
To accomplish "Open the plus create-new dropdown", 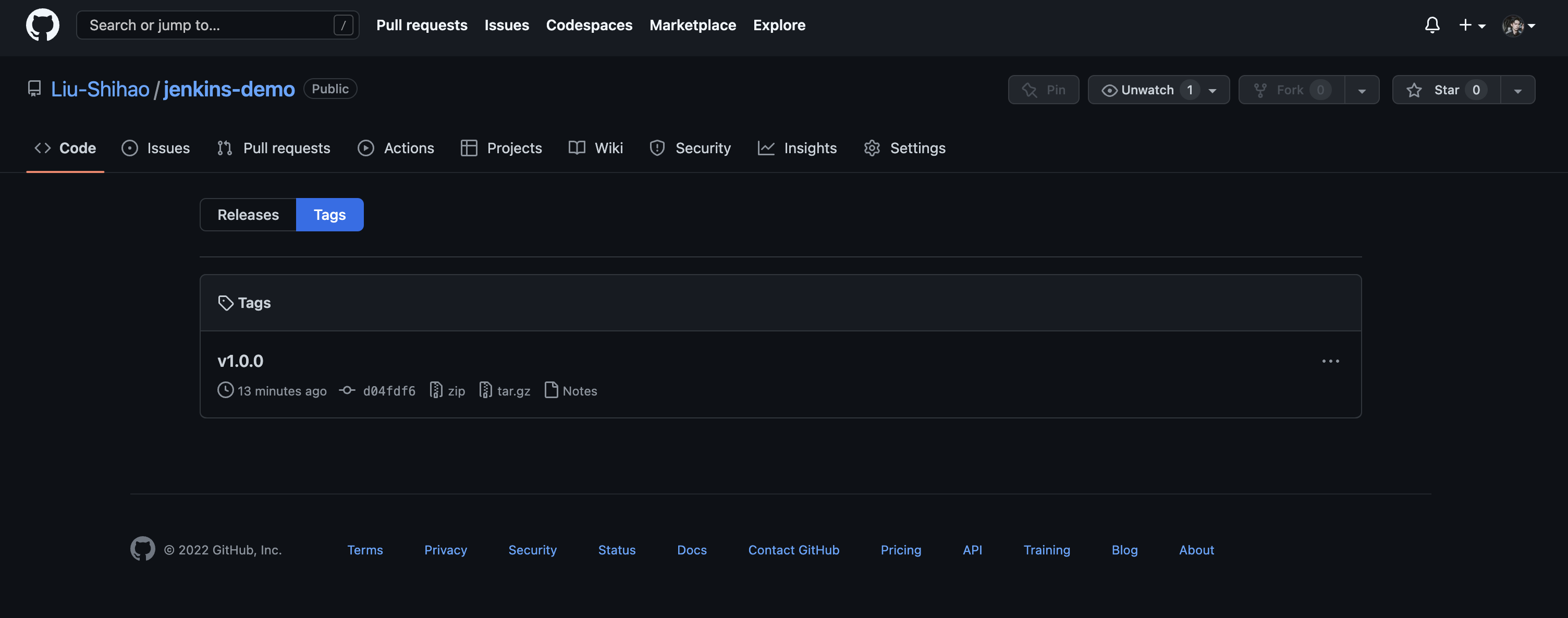I will point(1471,25).
